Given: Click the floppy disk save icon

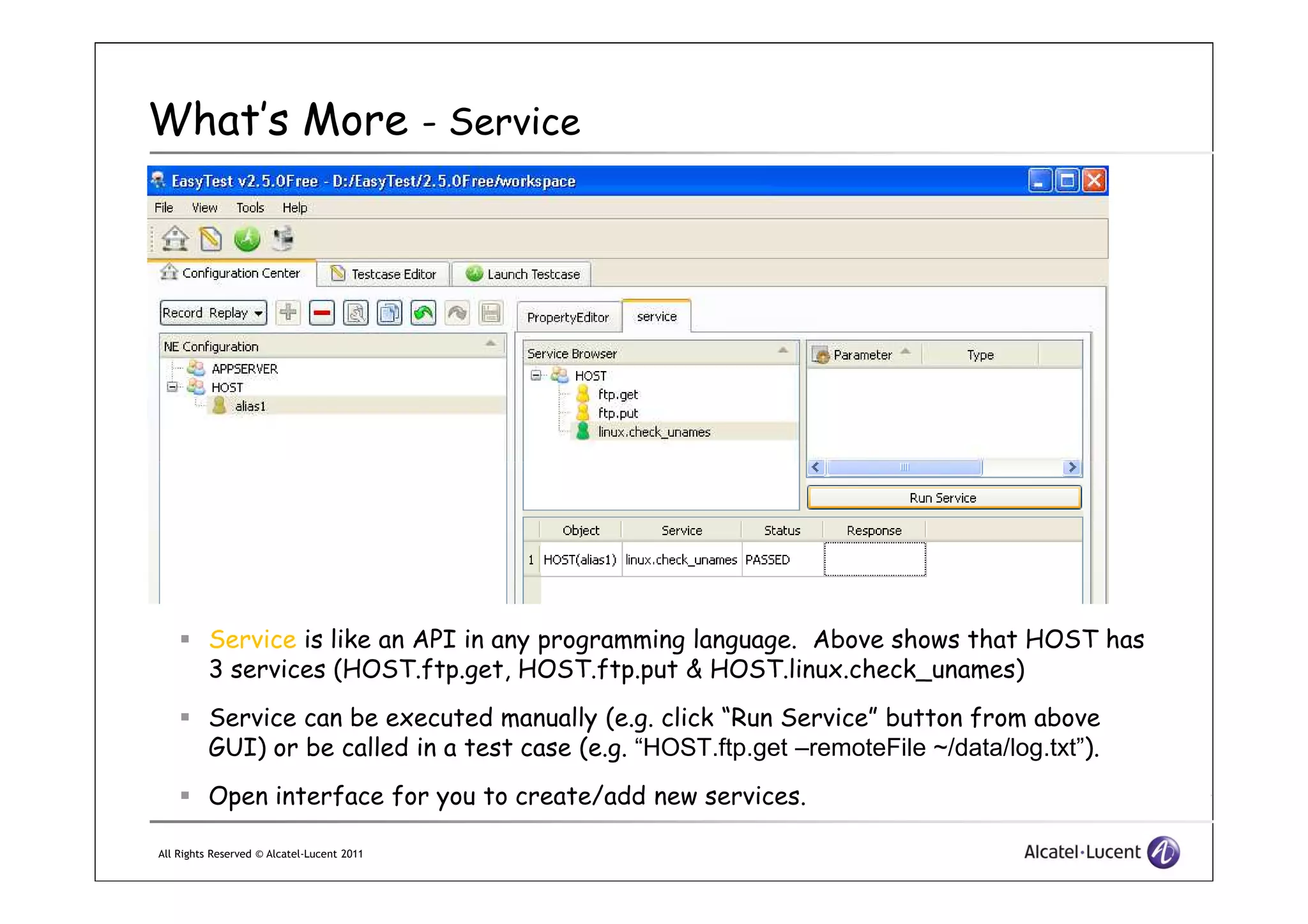Looking at the screenshot, I should [490, 313].
